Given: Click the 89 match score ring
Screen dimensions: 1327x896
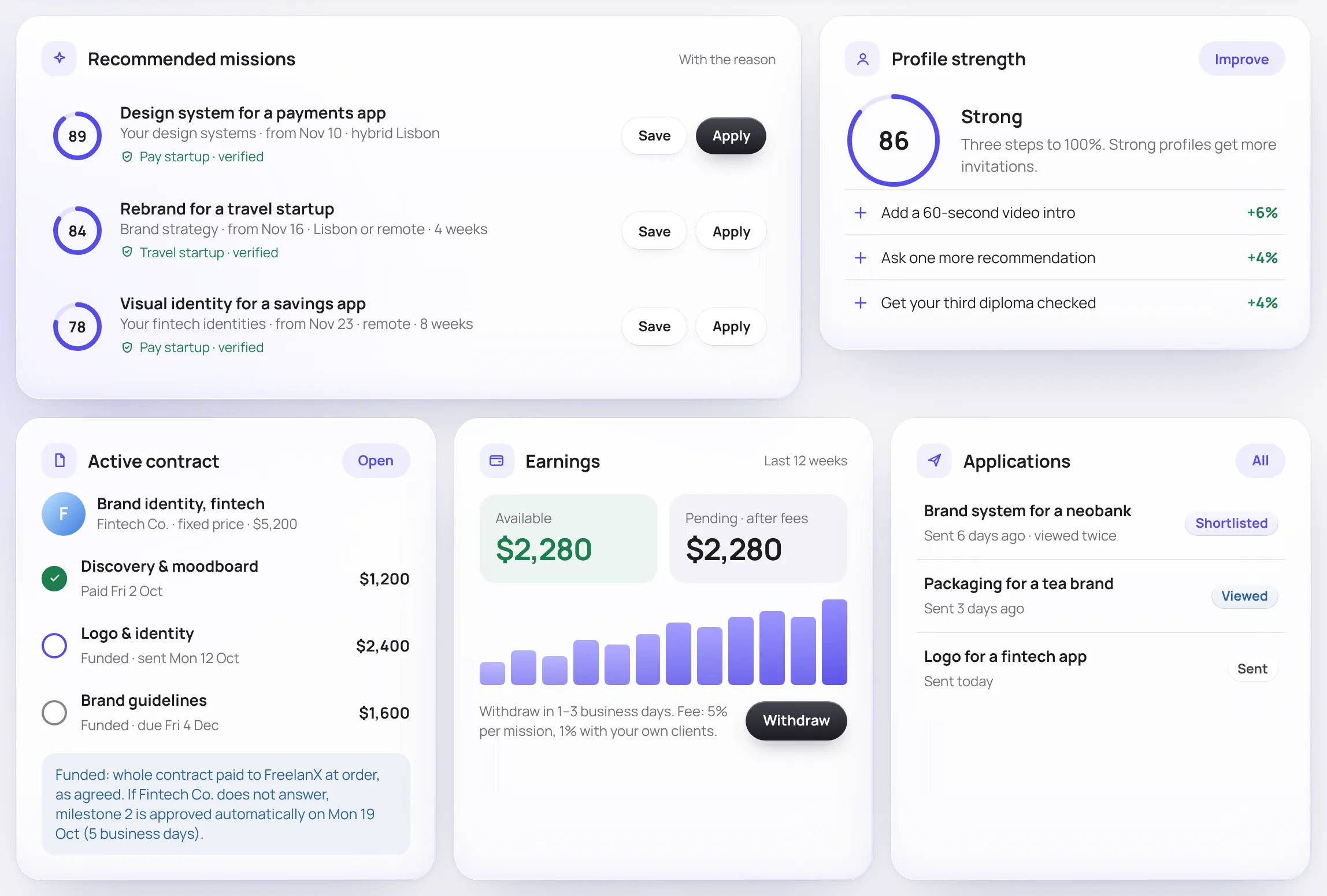Looking at the screenshot, I should [77, 136].
